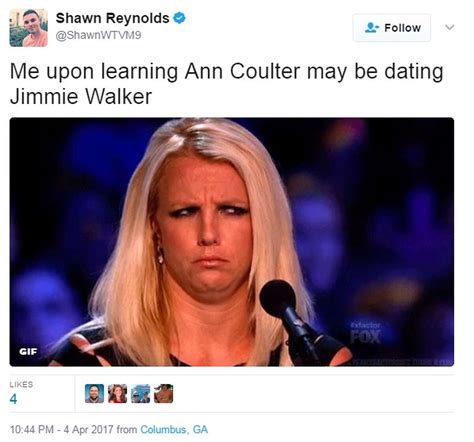Open second liker's avatar in red
This screenshot has height=442, width=474.
click(117, 393)
